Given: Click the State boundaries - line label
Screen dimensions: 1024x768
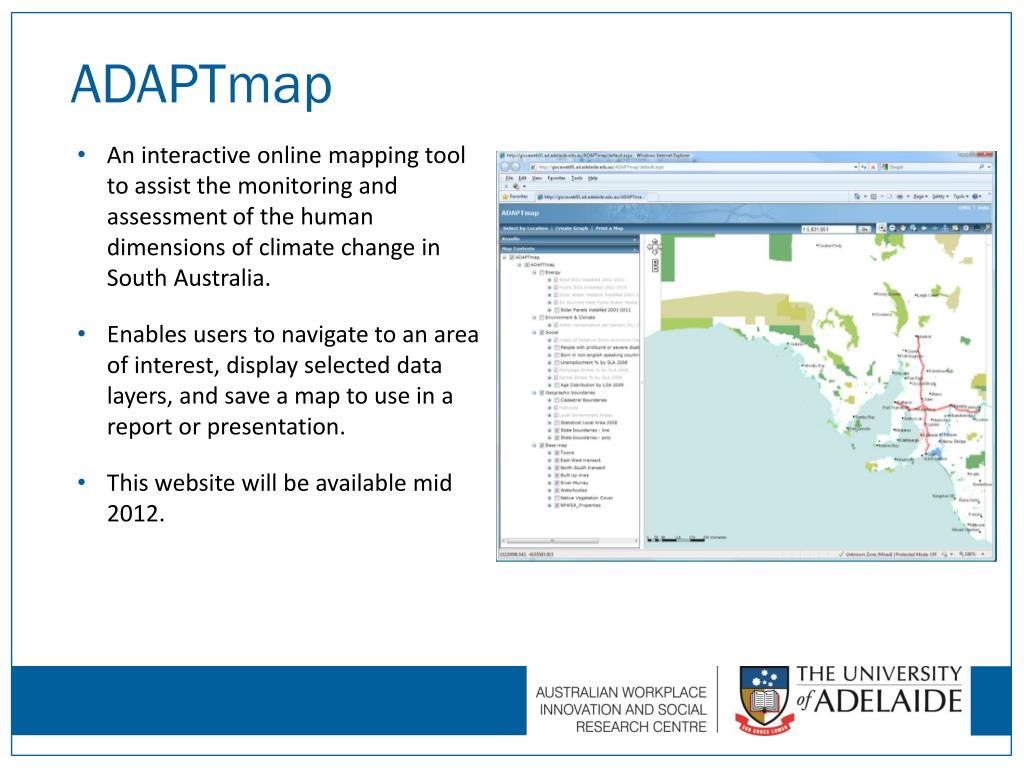Looking at the screenshot, I should [584, 430].
